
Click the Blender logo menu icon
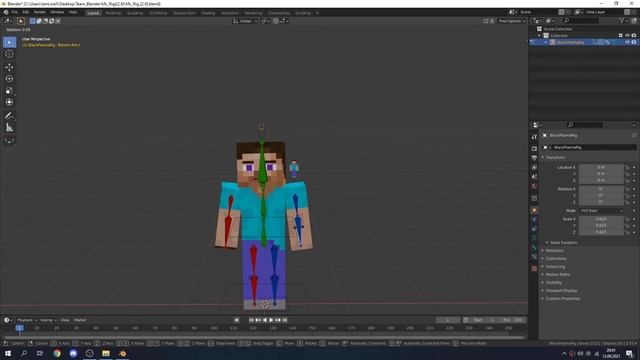(x=6, y=12)
